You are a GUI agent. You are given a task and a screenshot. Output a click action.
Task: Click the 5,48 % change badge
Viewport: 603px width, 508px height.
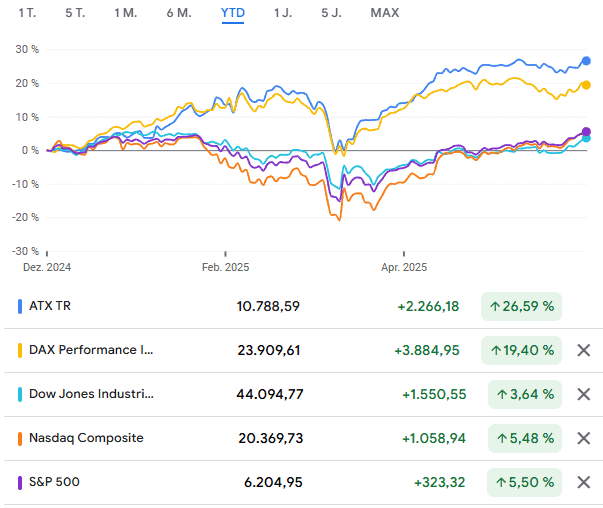tap(525, 438)
